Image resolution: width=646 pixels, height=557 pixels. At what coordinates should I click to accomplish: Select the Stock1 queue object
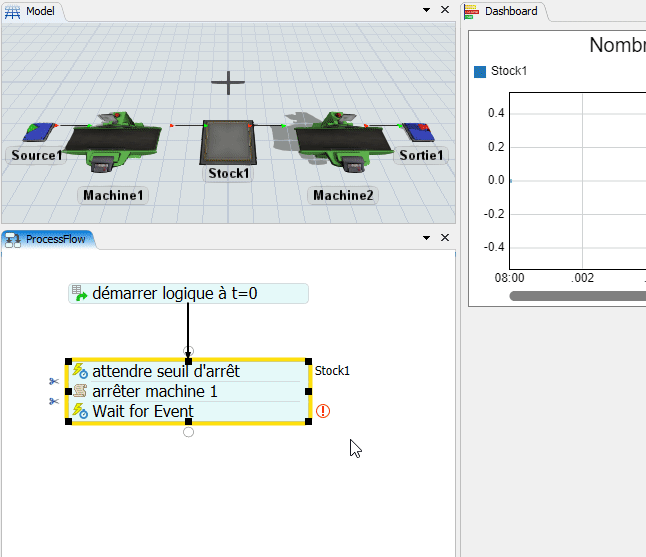click(x=230, y=142)
